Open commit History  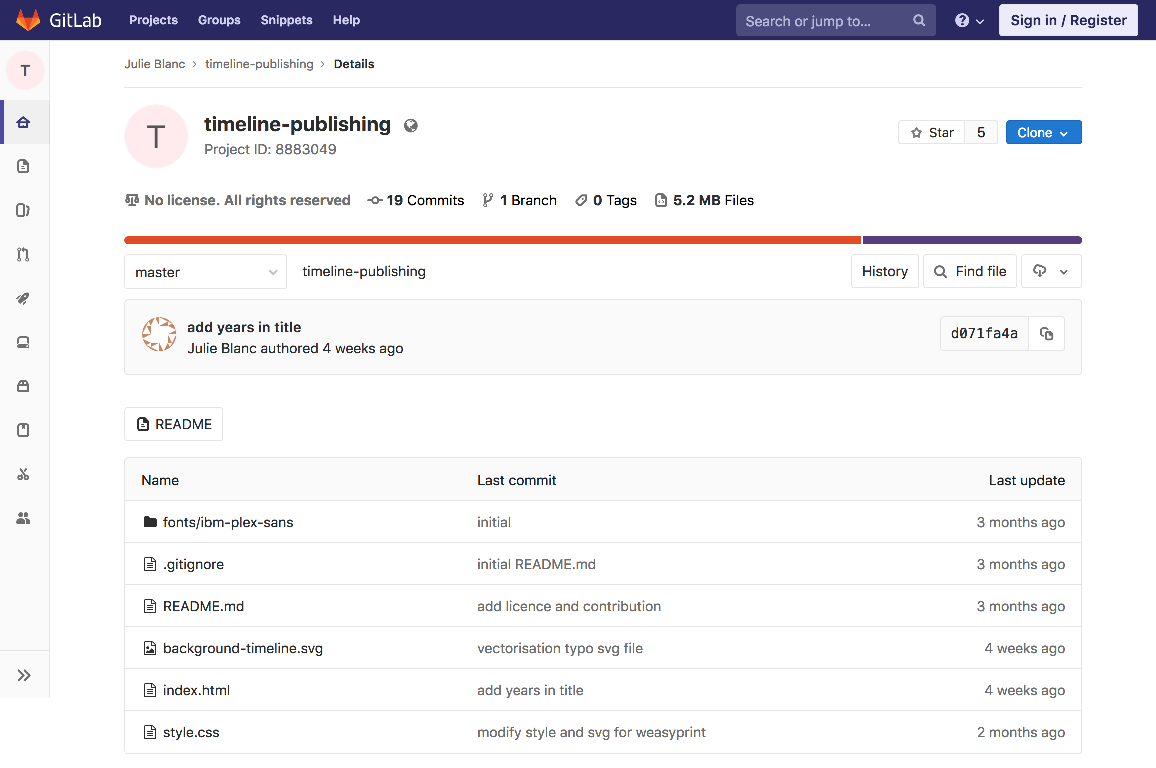(x=885, y=271)
